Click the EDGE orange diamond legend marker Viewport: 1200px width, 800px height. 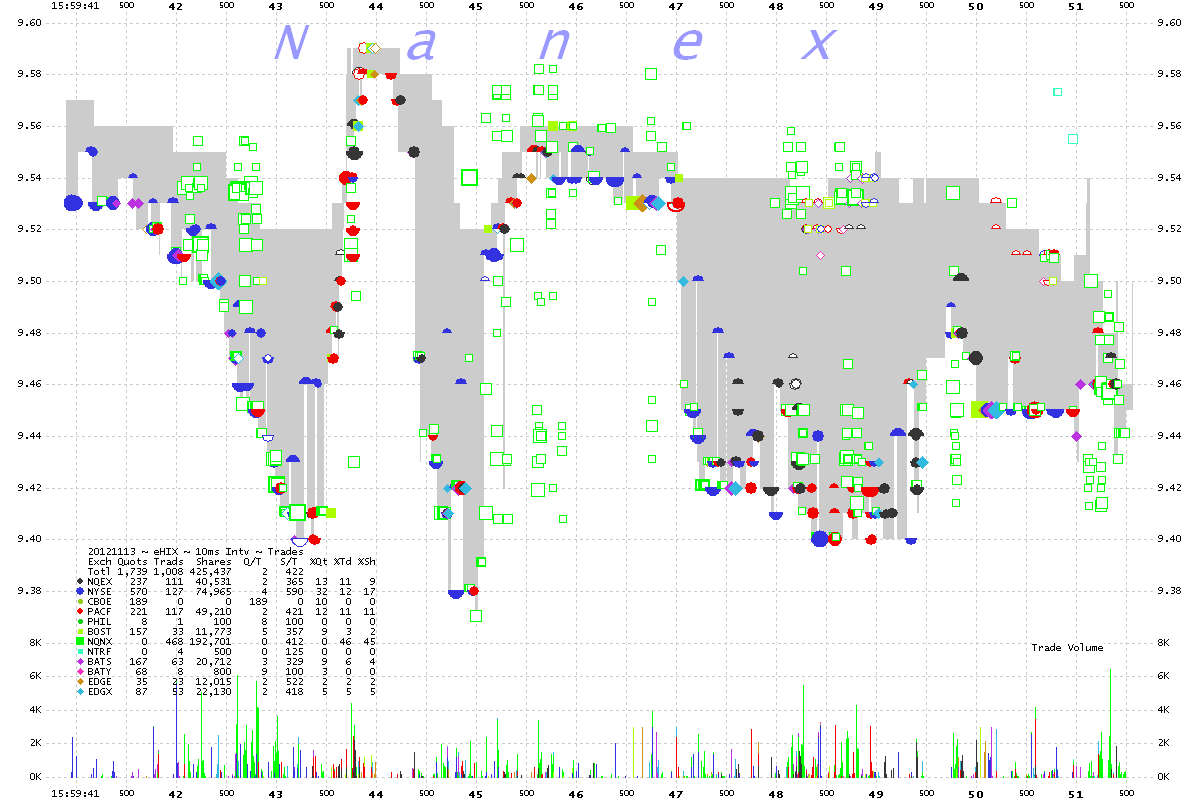coord(79,680)
